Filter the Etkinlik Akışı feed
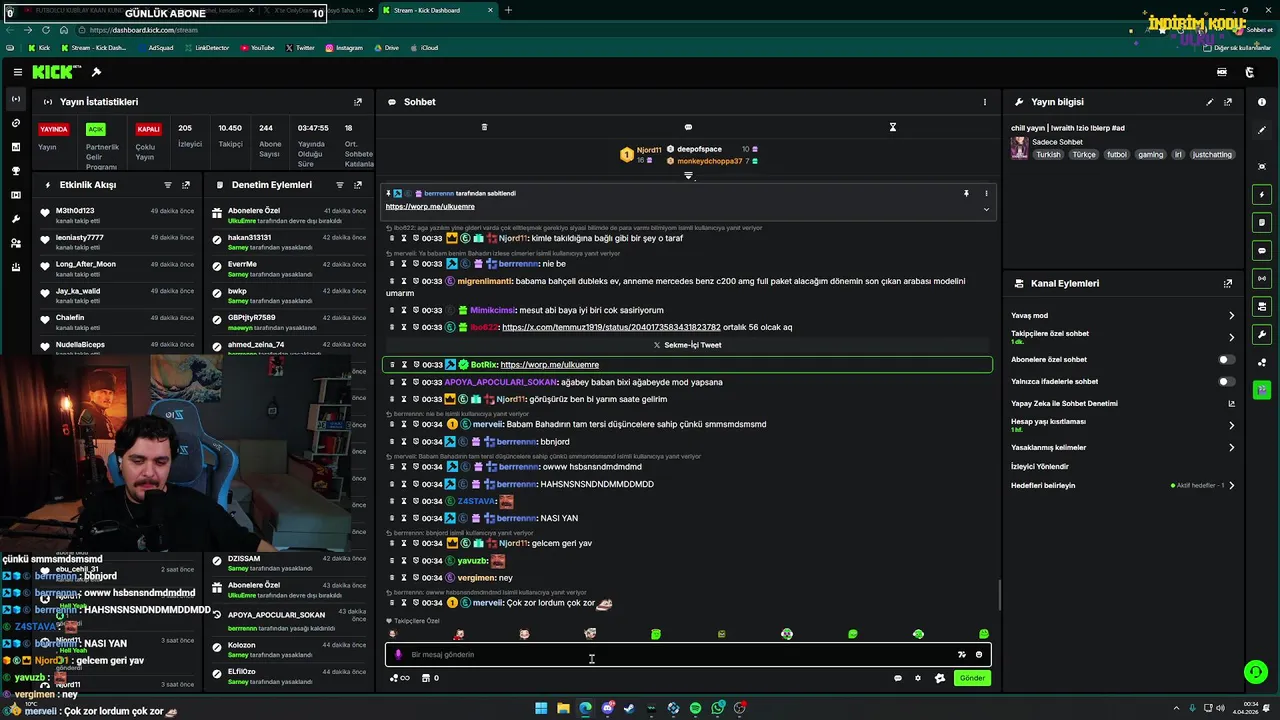Screen dimensions: 1280x720 click(168, 185)
